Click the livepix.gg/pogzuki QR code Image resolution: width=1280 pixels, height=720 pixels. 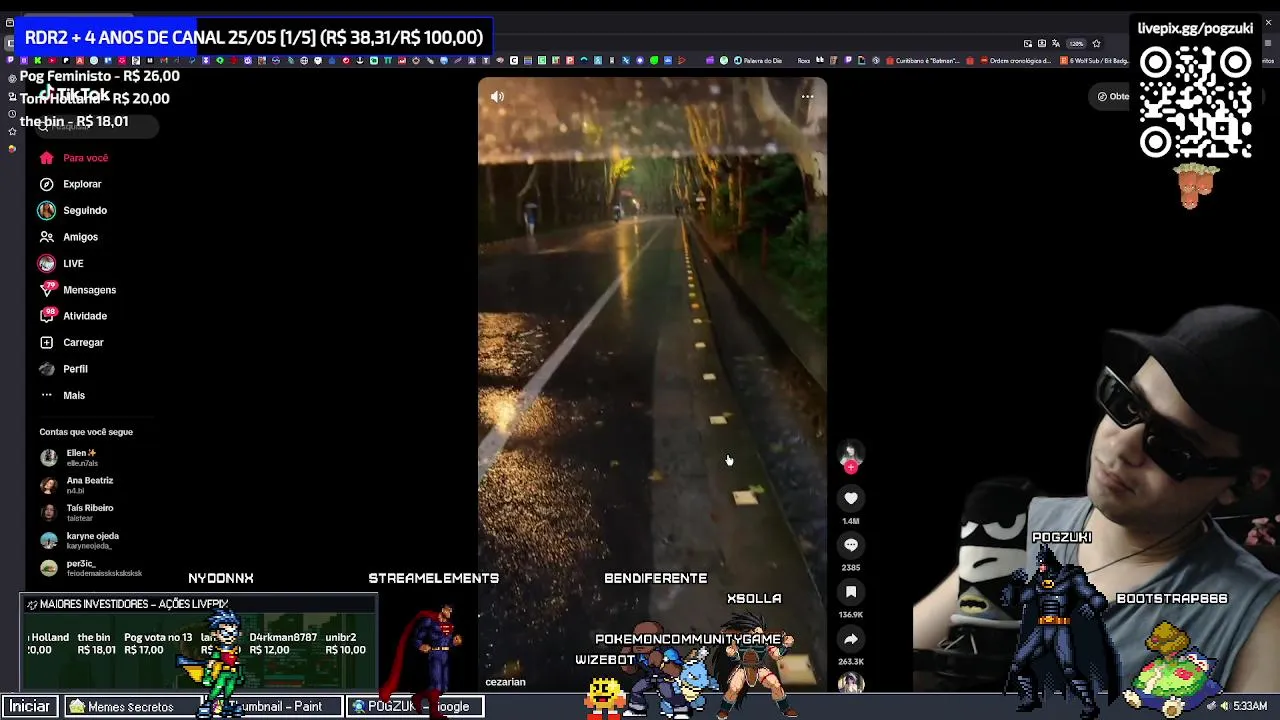1196,103
